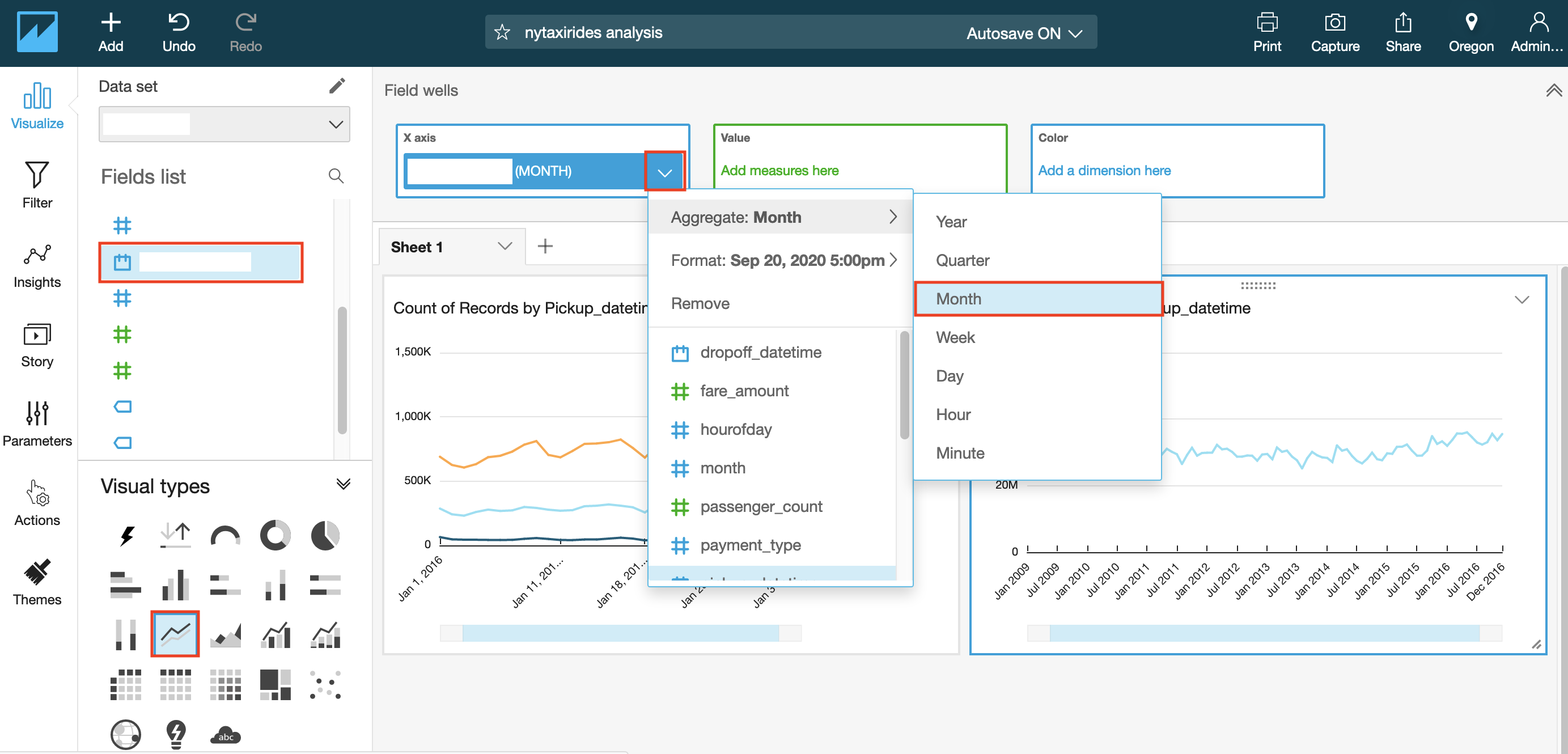Search the fields list

336,176
